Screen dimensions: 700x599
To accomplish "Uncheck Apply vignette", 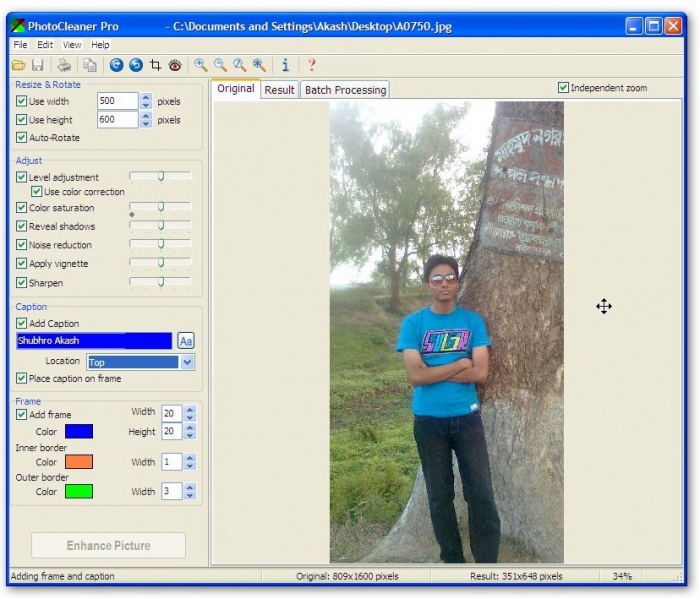I will [21, 263].
